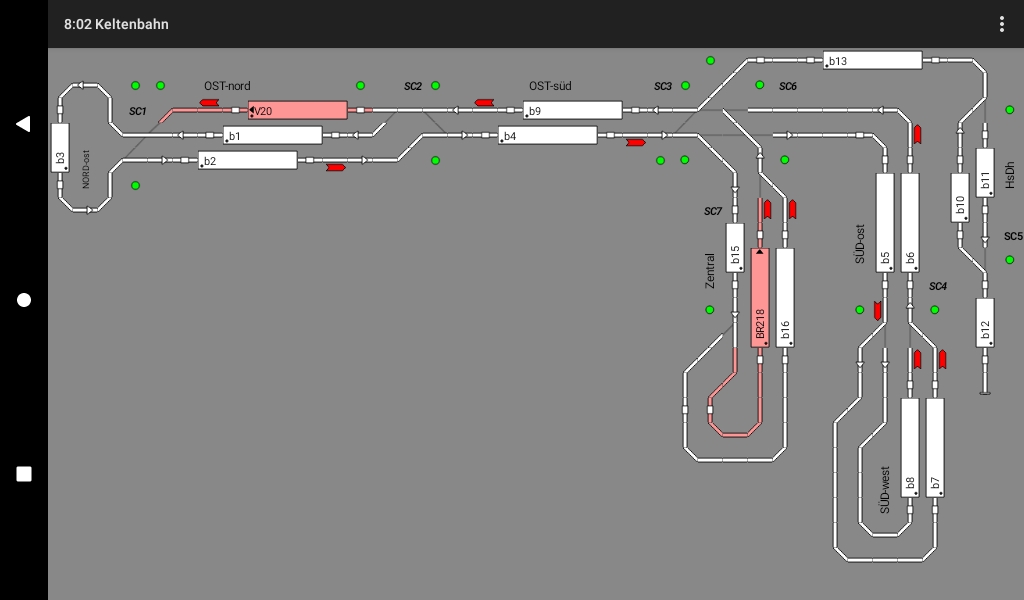This screenshot has height=600, width=1024.
Task: Toggle the red signal left of block b9
Action: coord(484,102)
